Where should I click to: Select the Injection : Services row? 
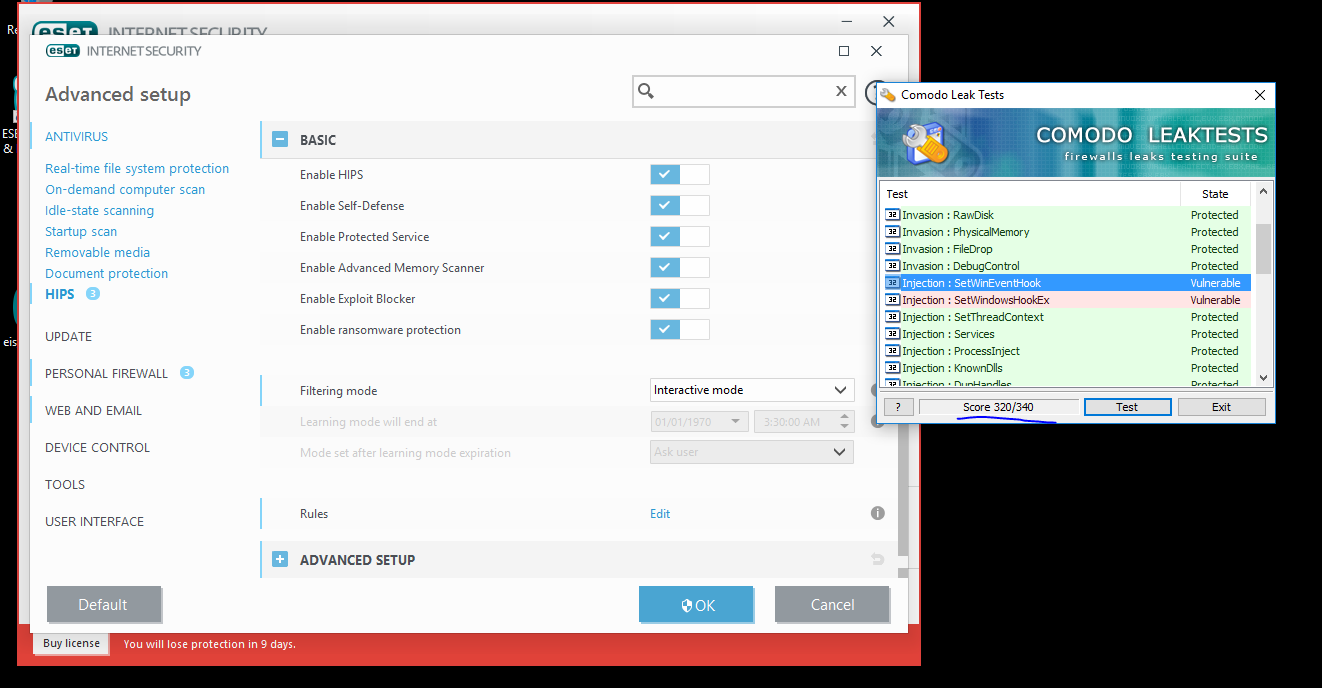pyautogui.click(x=1066, y=334)
